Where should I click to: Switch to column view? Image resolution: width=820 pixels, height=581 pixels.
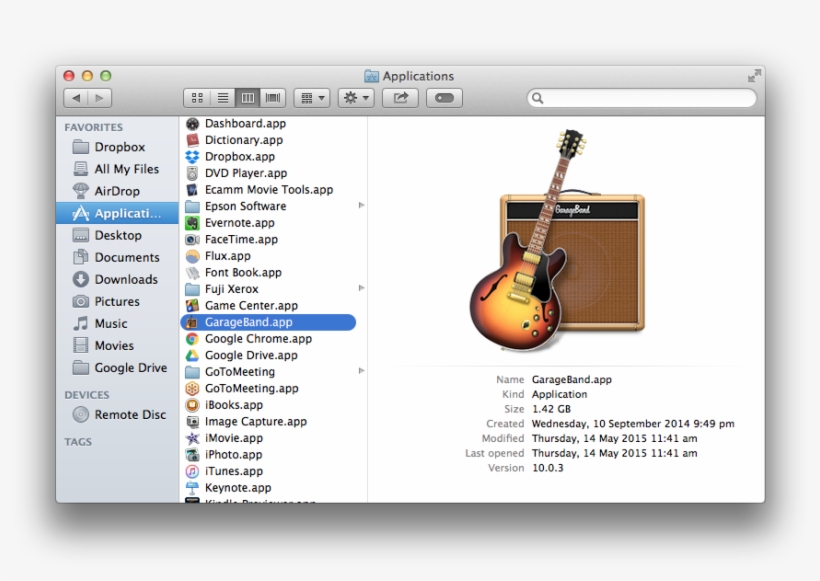point(248,98)
